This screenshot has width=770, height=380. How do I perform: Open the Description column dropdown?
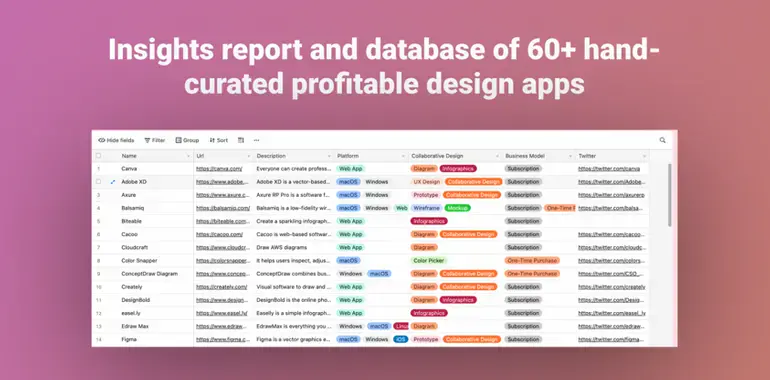point(329,156)
